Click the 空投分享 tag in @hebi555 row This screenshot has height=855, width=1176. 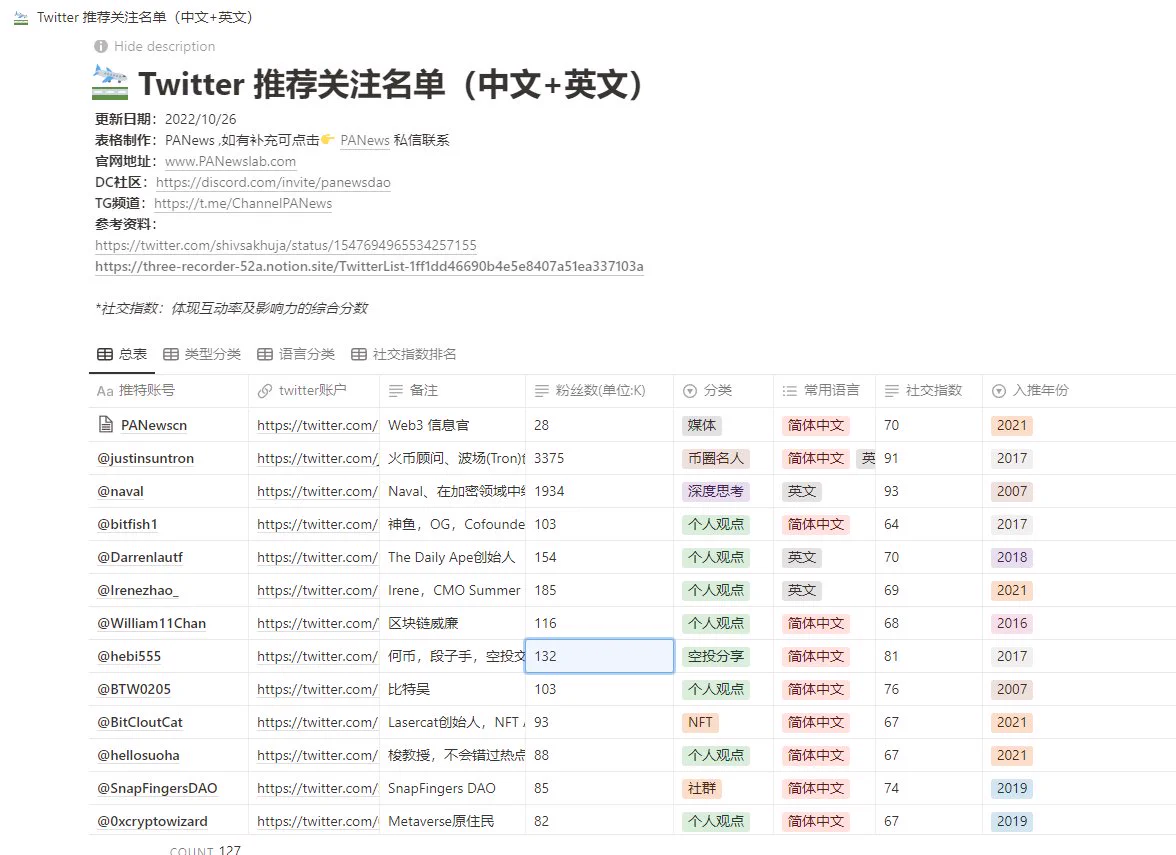tap(716, 656)
